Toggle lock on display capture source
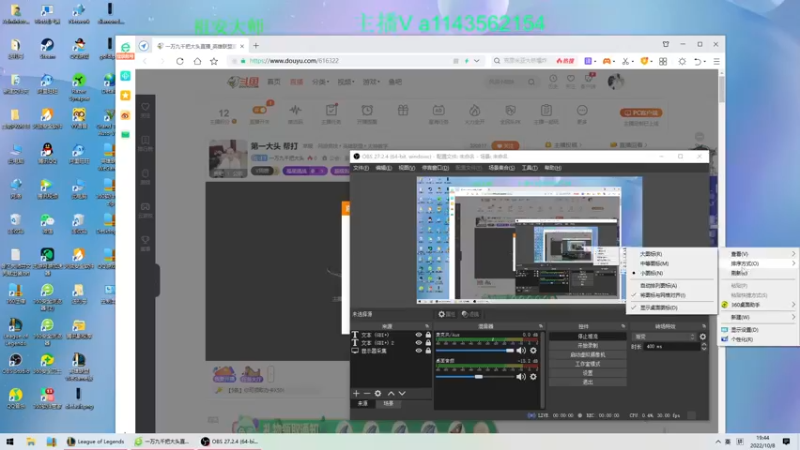800x450 pixels. [x=428, y=351]
